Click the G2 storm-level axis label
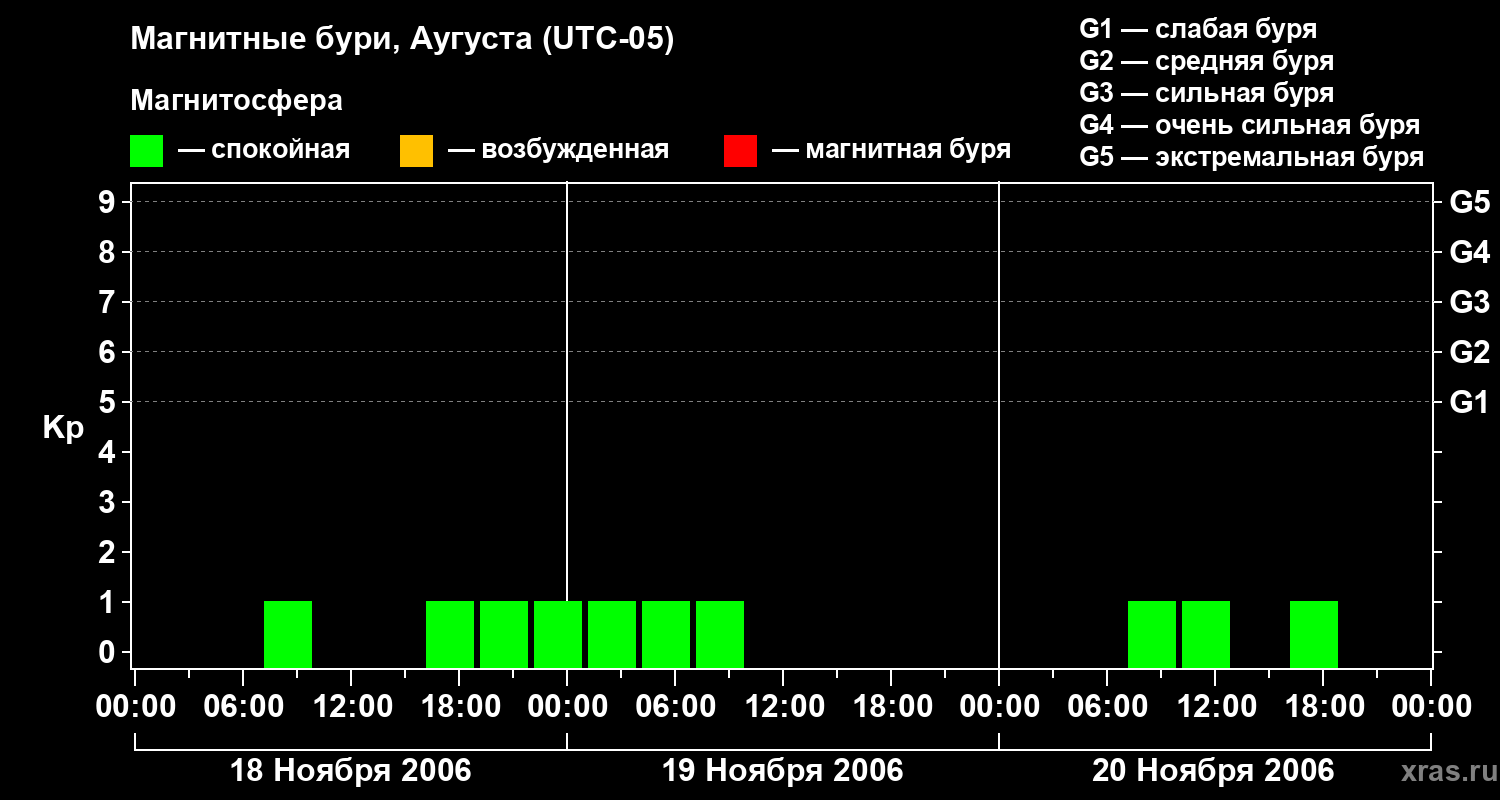This screenshot has height=800, width=1500. click(1469, 352)
